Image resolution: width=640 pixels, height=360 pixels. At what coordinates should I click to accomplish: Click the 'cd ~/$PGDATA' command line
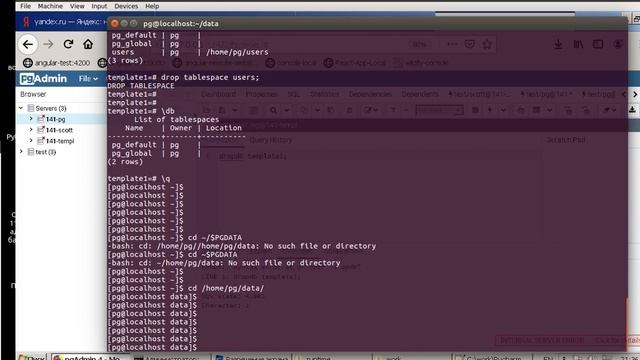click(x=175, y=238)
